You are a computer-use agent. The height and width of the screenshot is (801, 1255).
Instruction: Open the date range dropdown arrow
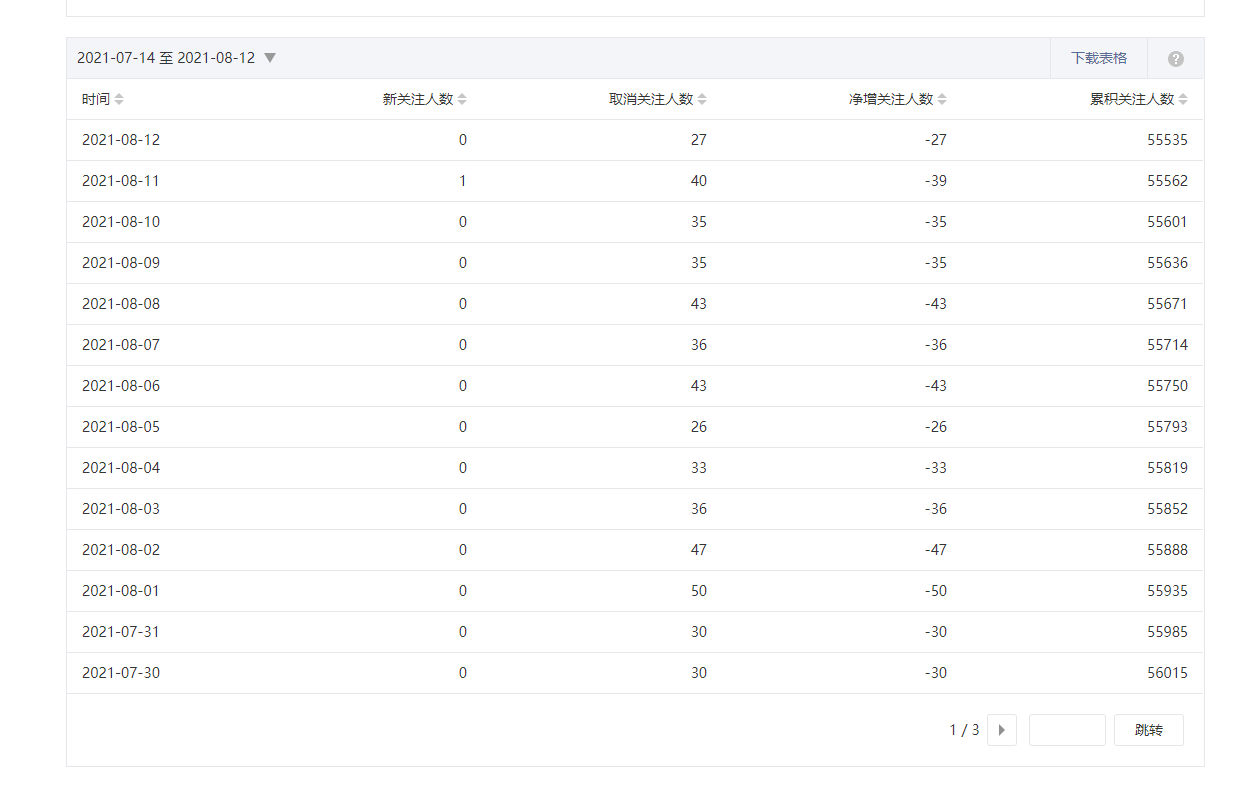270,58
